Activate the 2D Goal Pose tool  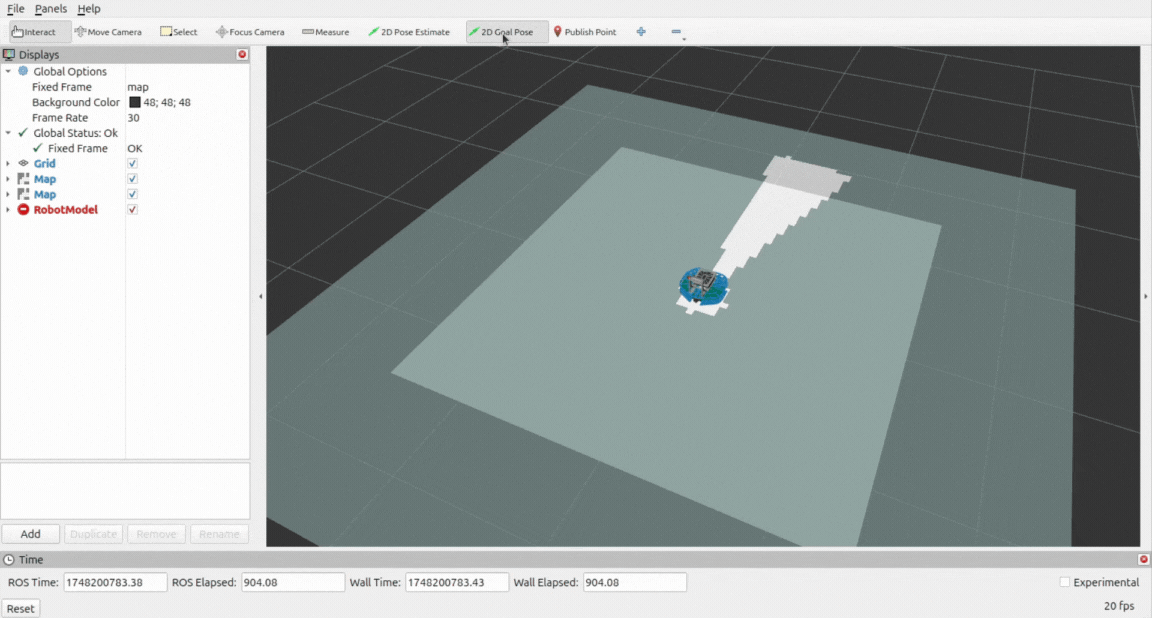(507, 32)
